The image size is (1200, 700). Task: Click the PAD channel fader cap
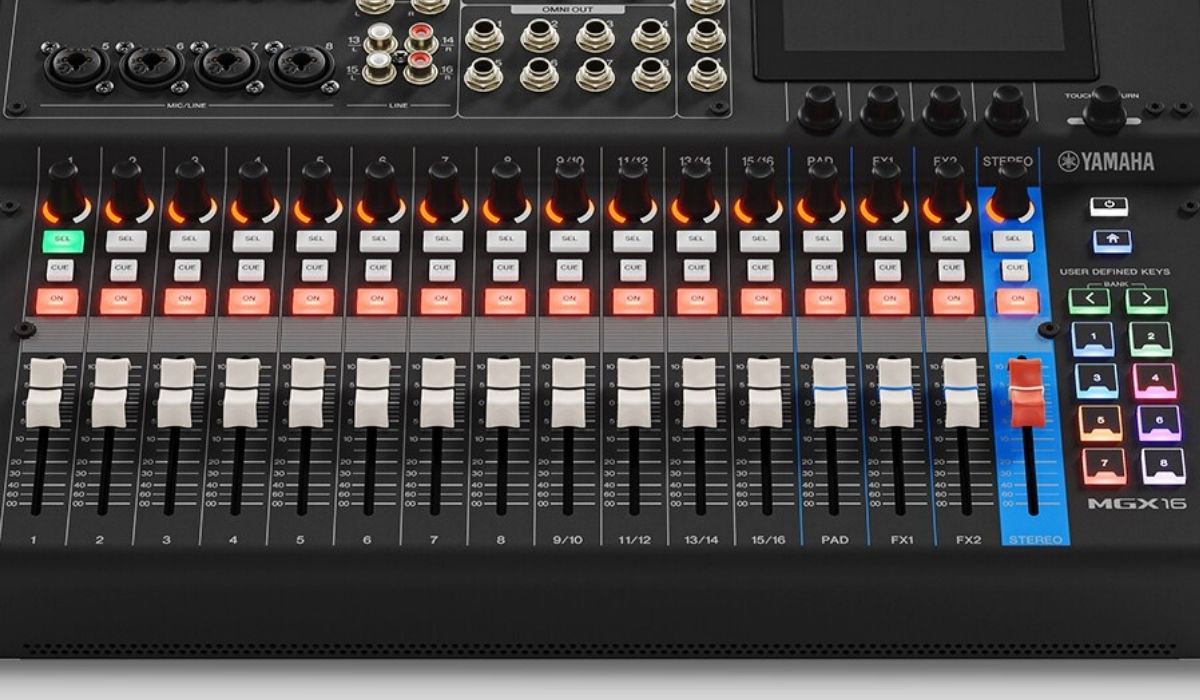coord(830,392)
